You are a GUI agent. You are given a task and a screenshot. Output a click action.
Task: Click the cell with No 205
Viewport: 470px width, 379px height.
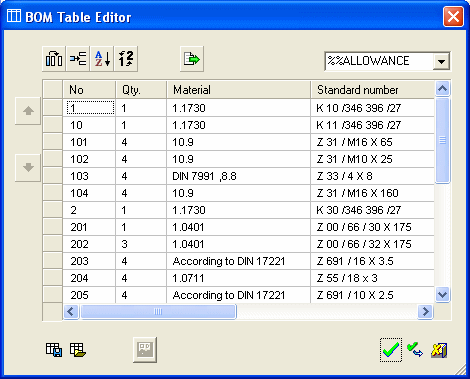pos(89,295)
